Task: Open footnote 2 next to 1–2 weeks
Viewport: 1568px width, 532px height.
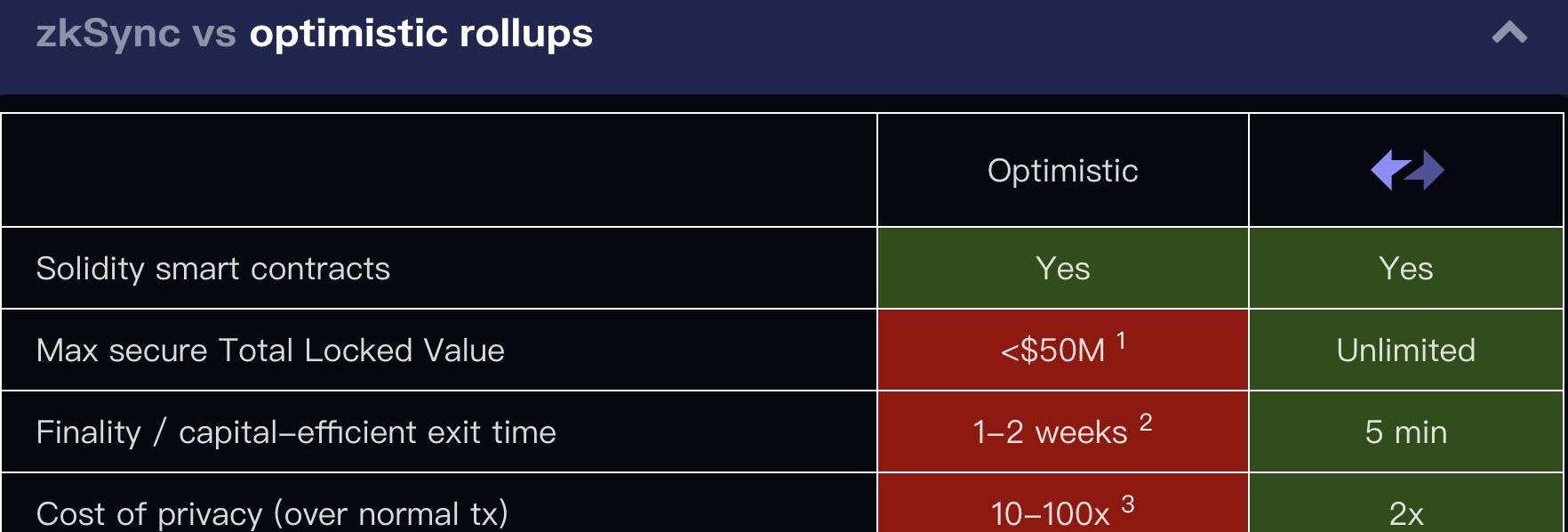Action: tap(1146, 422)
